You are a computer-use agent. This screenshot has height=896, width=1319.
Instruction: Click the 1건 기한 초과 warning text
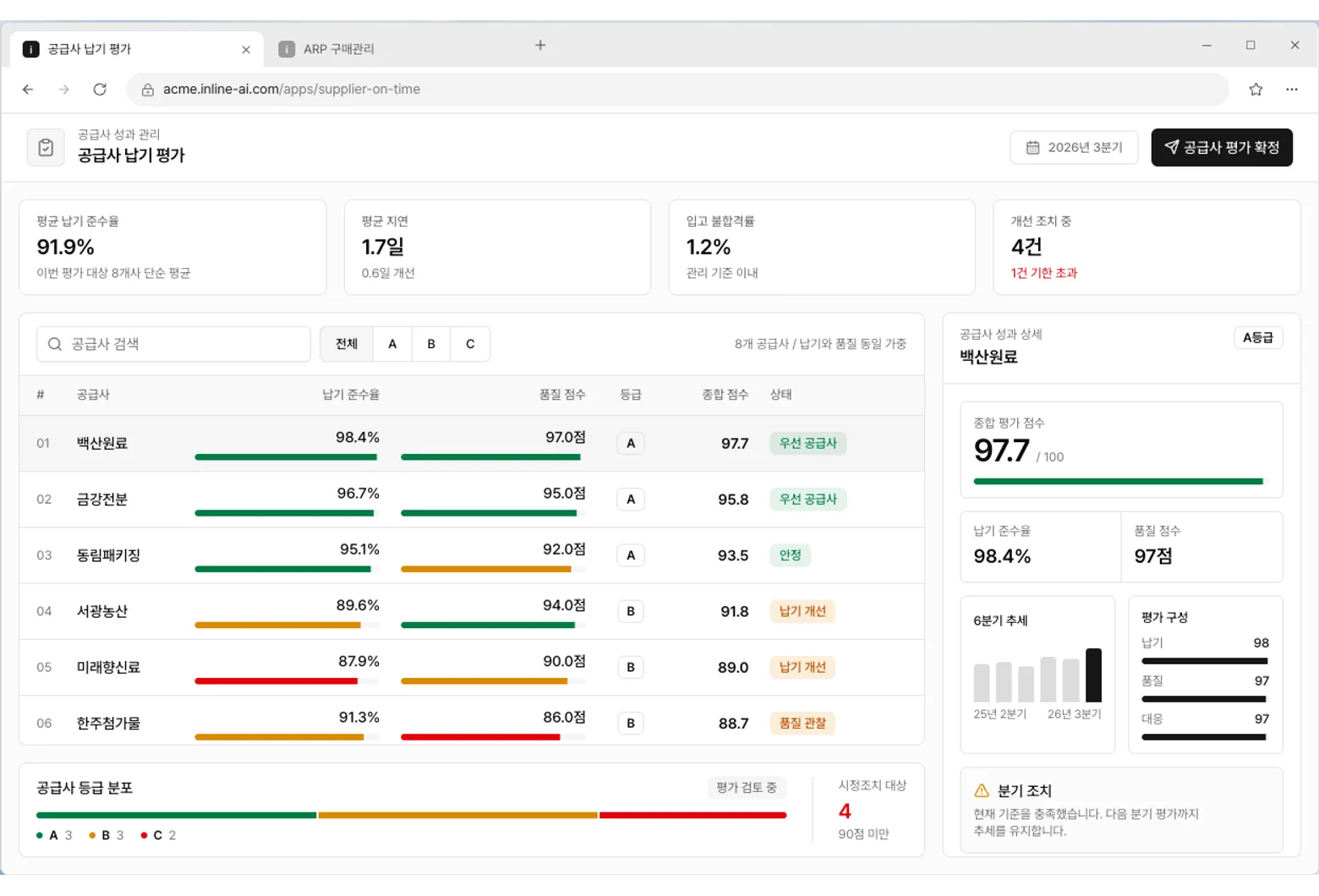1044,273
